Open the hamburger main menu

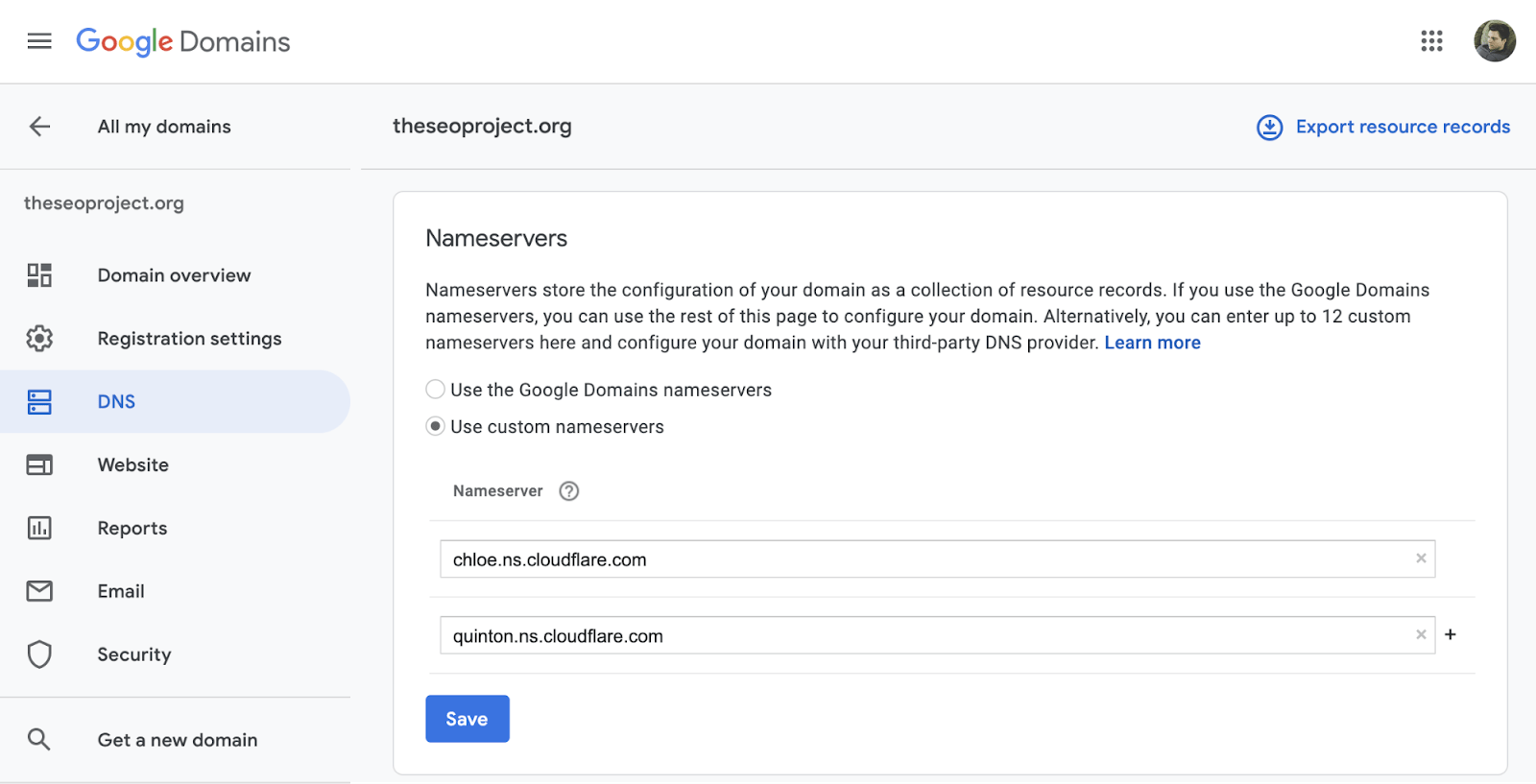point(39,41)
